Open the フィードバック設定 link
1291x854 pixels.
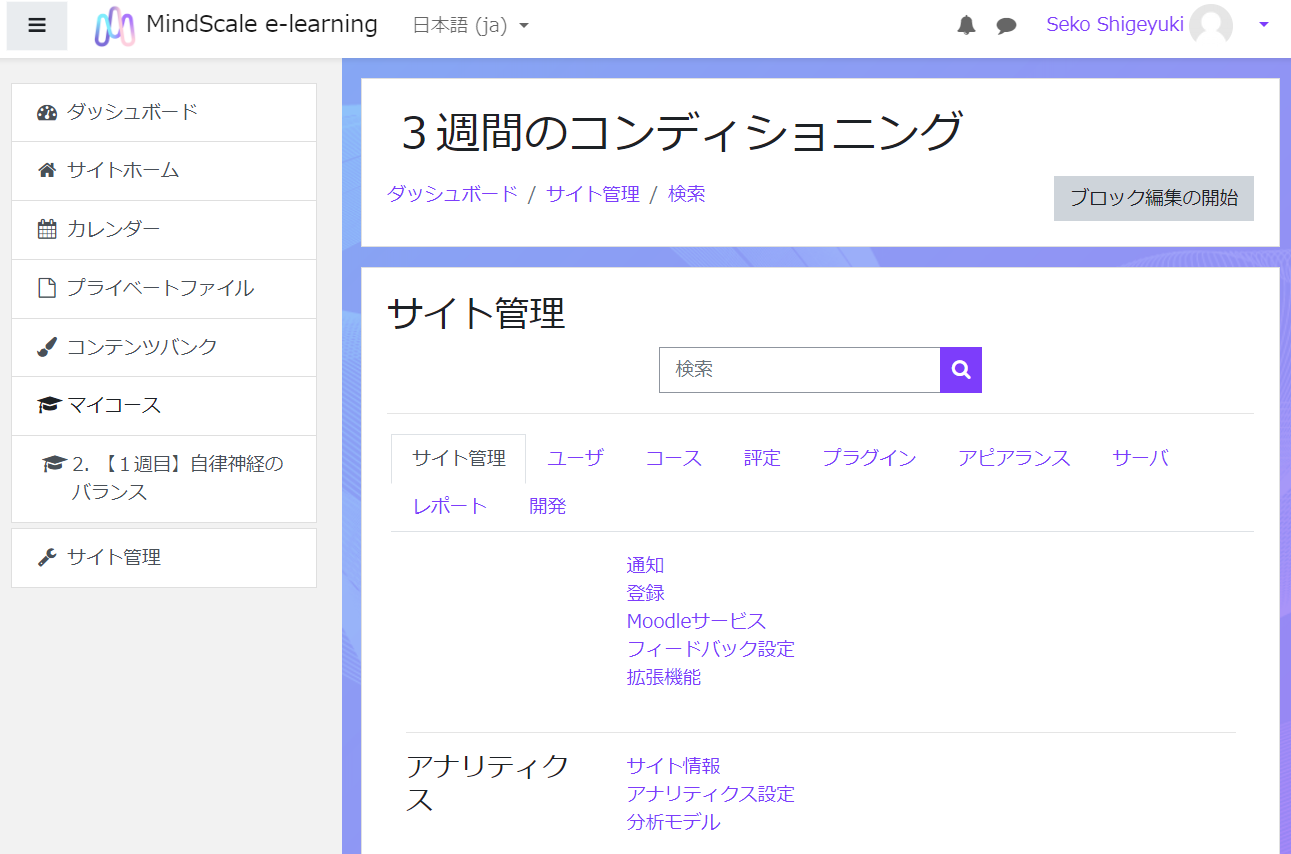coord(710,649)
